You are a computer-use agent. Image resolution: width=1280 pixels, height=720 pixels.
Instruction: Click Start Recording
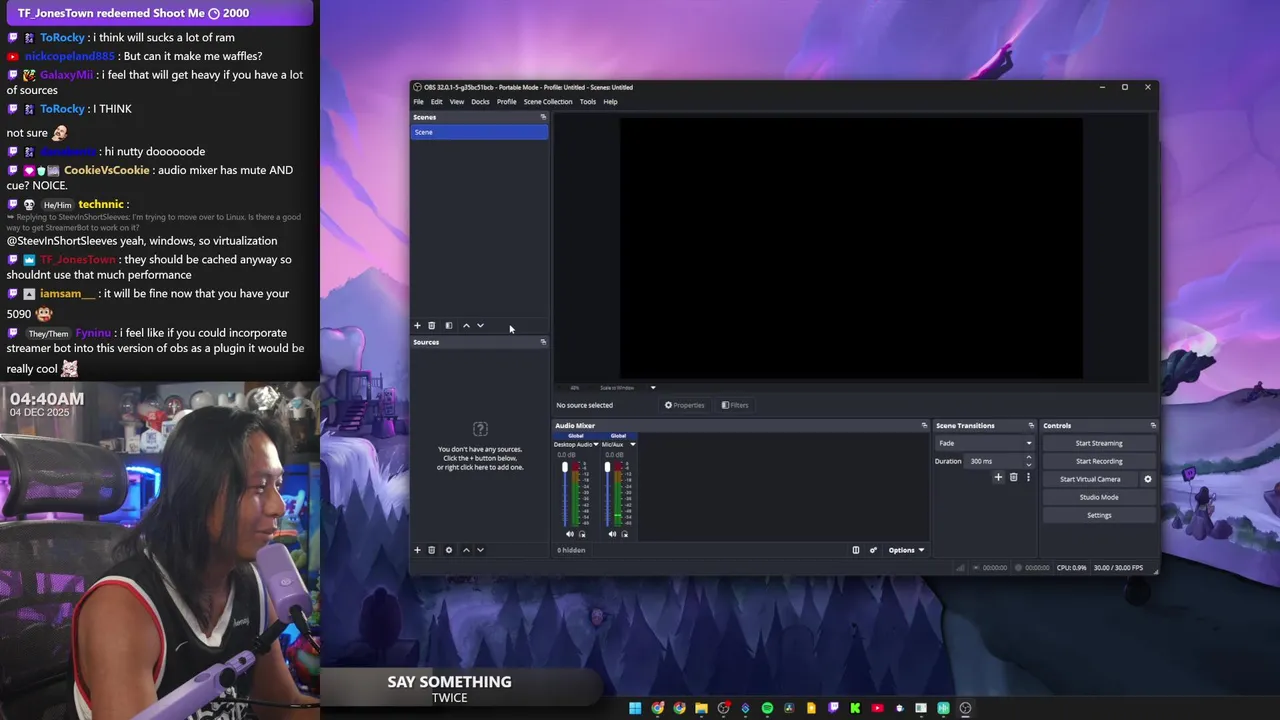[x=1099, y=461]
